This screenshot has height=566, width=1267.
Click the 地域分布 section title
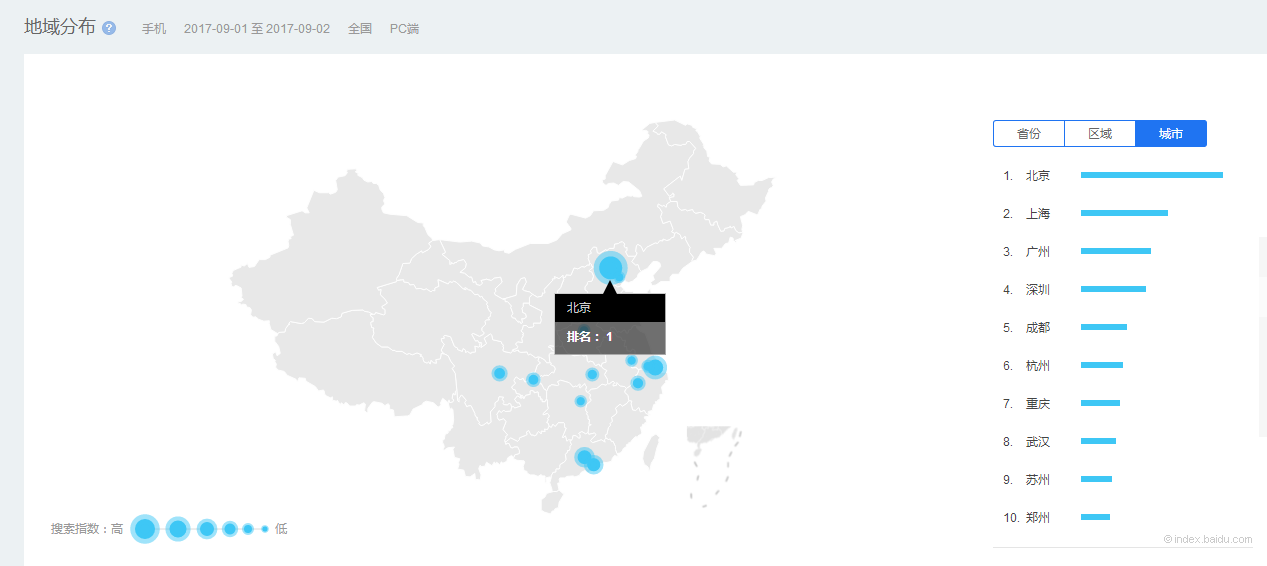(x=60, y=27)
